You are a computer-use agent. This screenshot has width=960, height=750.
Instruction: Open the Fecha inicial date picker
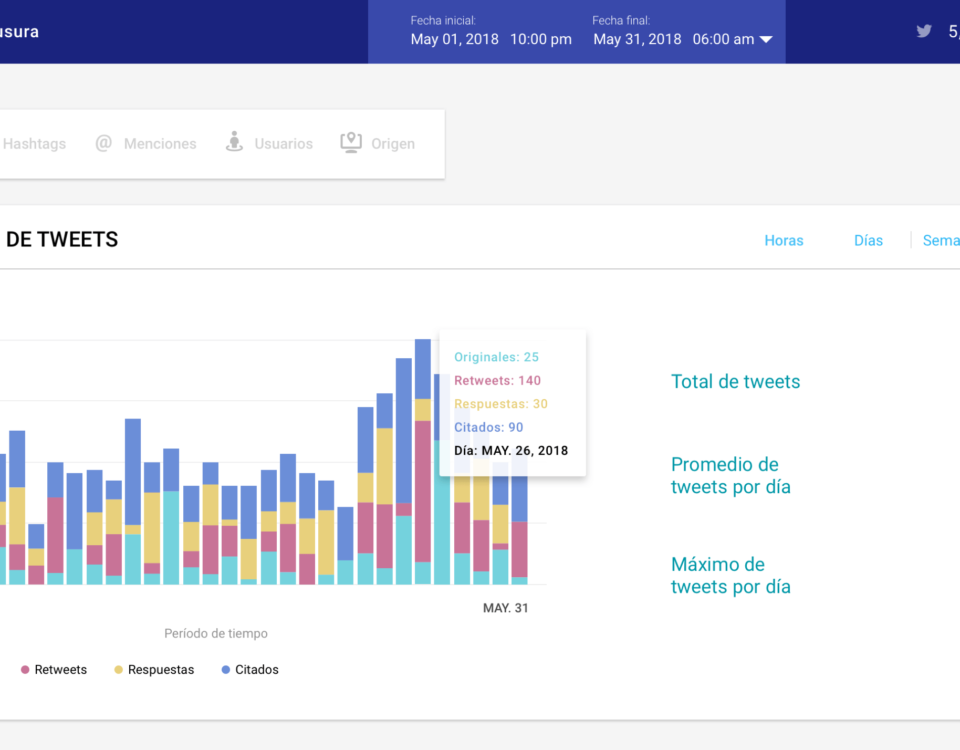click(x=490, y=39)
